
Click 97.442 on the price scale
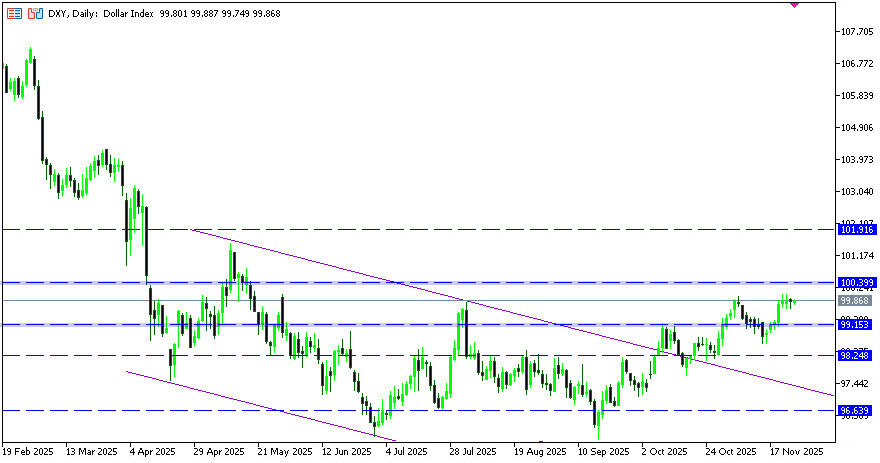(855, 383)
